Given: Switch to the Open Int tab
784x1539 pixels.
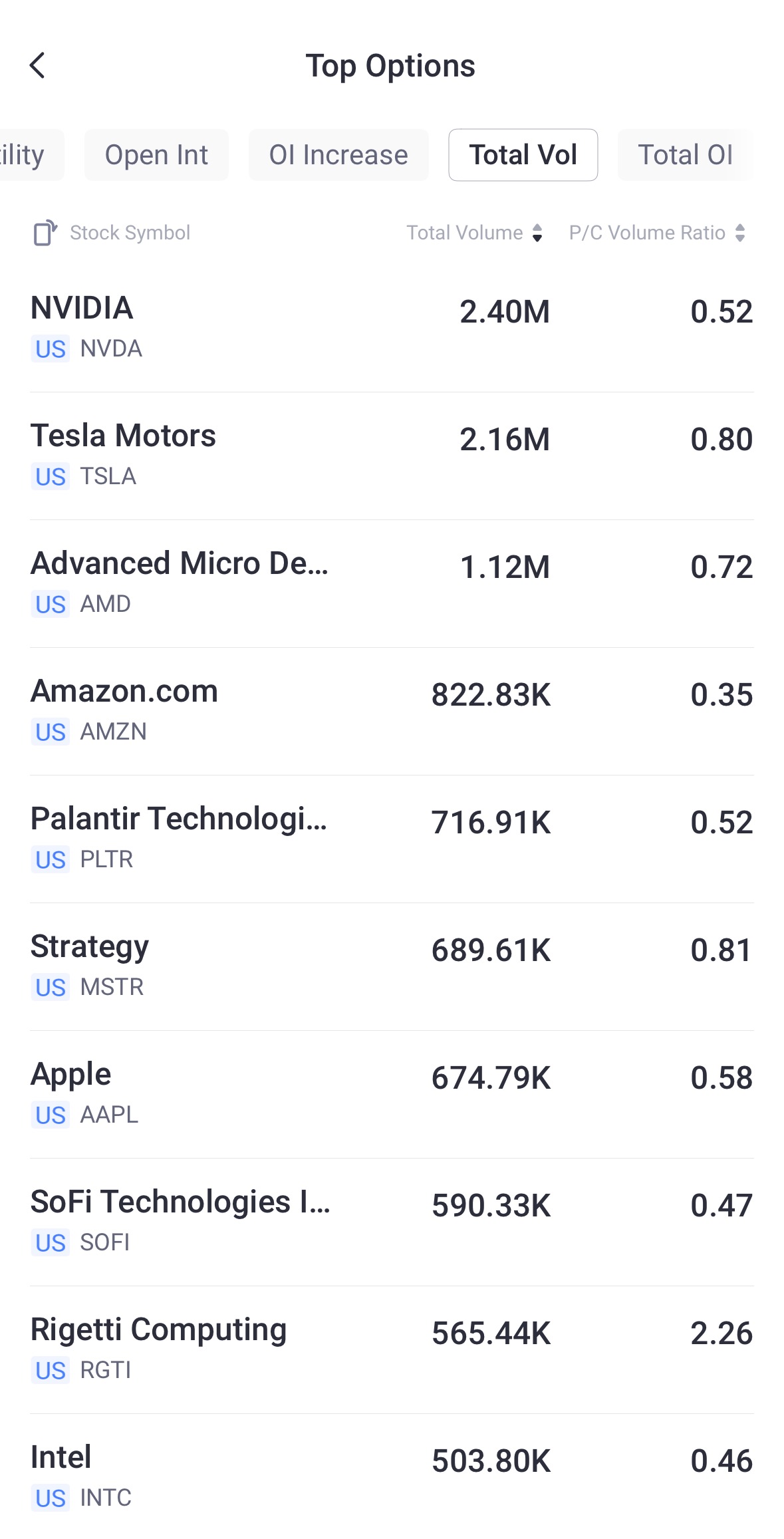Looking at the screenshot, I should [156, 155].
